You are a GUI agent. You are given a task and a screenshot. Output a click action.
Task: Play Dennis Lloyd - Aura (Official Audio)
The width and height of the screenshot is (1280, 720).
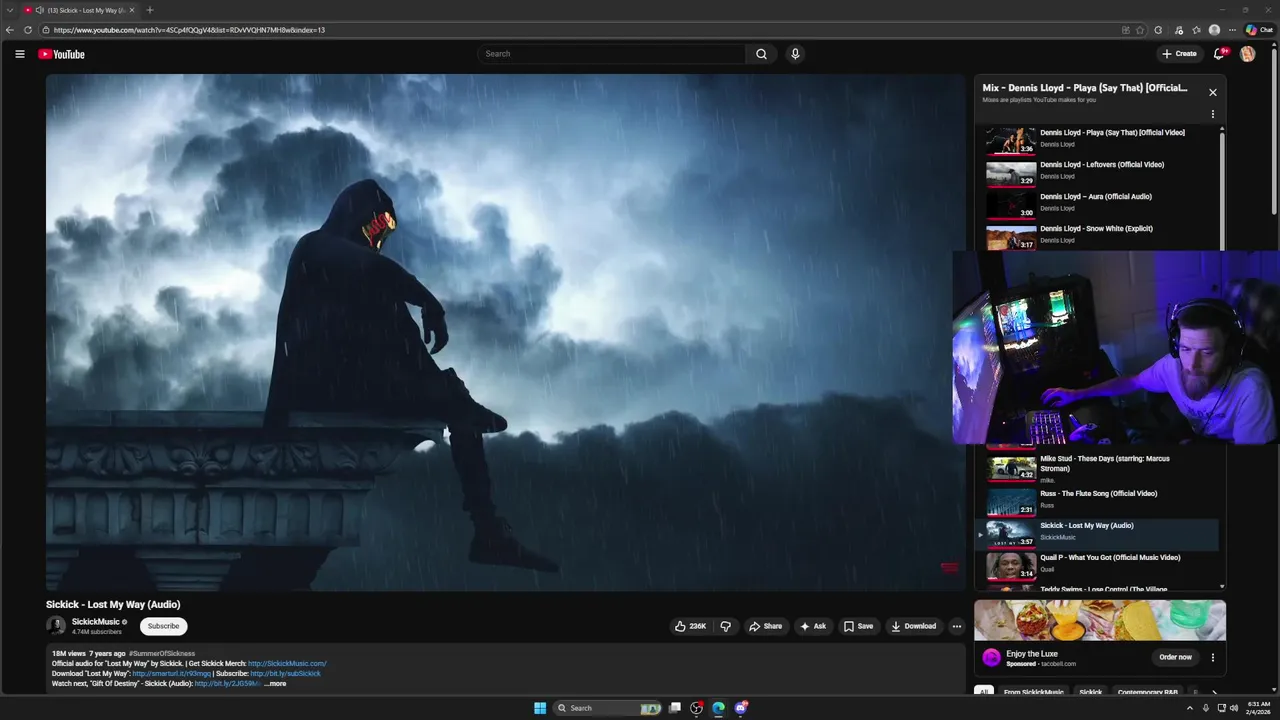coord(1097,203)
